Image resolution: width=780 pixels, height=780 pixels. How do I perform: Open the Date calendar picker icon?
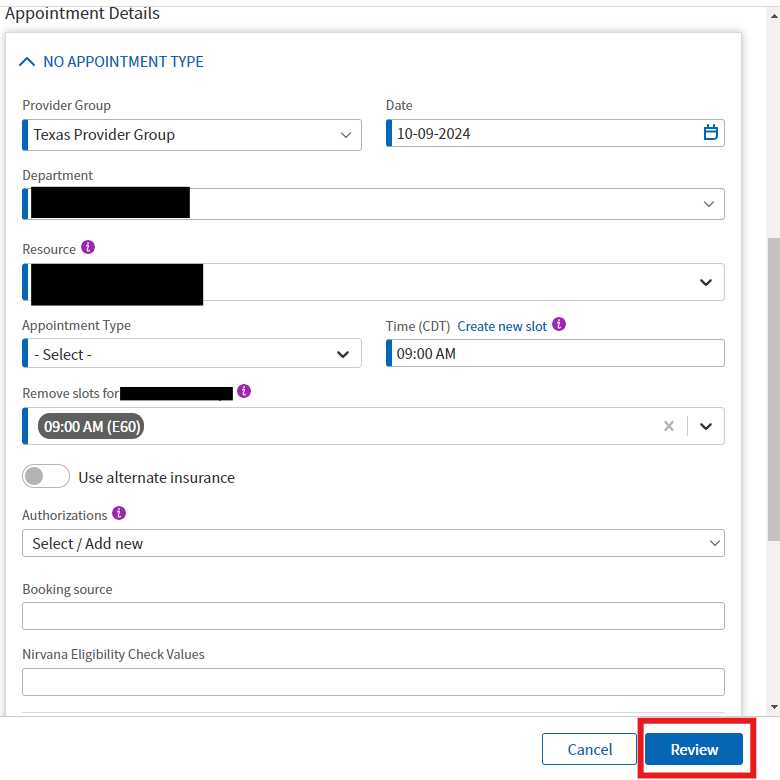click(710, 133)
